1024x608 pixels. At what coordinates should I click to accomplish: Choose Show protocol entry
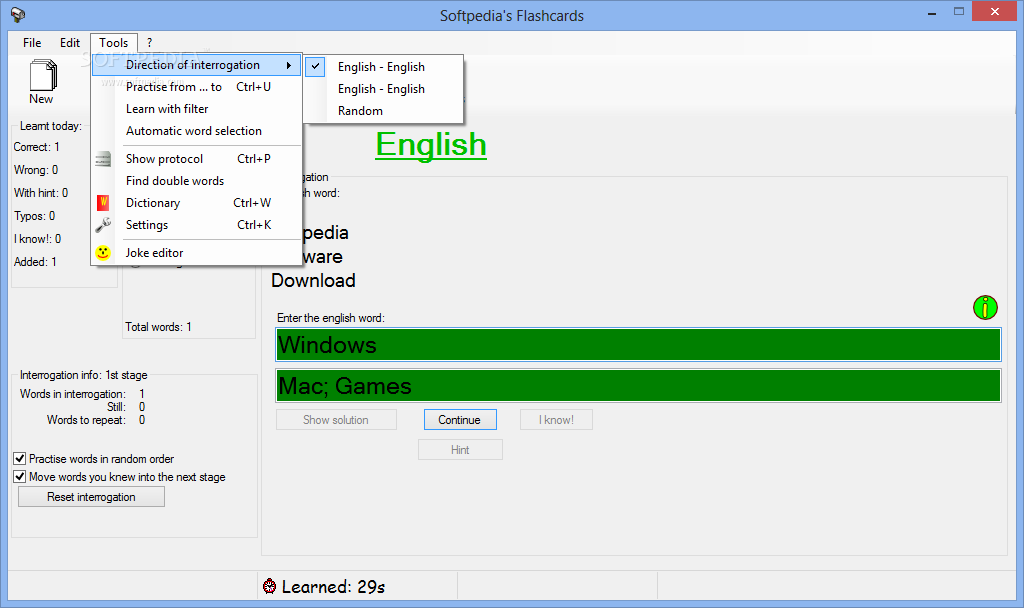197,159
